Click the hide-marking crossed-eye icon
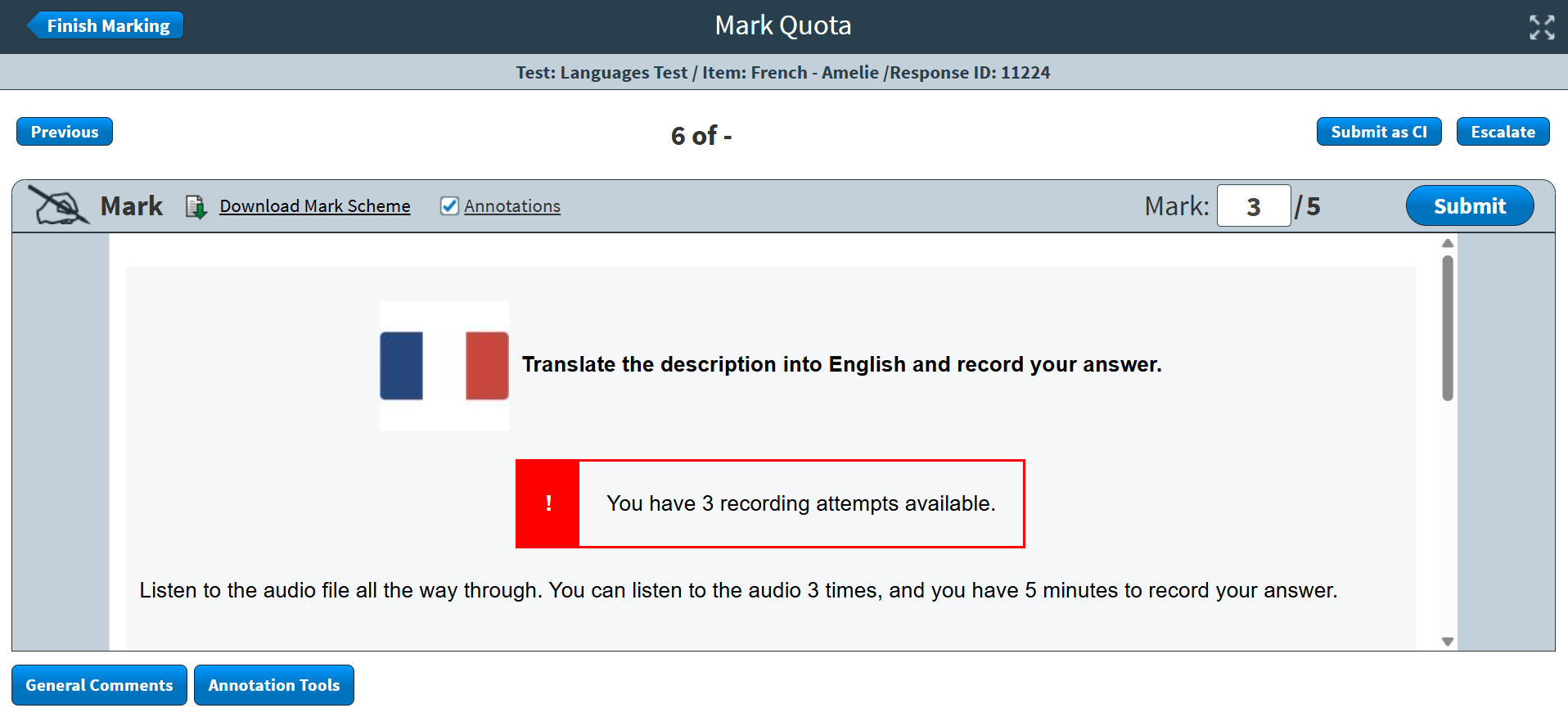 coord(58,205)
